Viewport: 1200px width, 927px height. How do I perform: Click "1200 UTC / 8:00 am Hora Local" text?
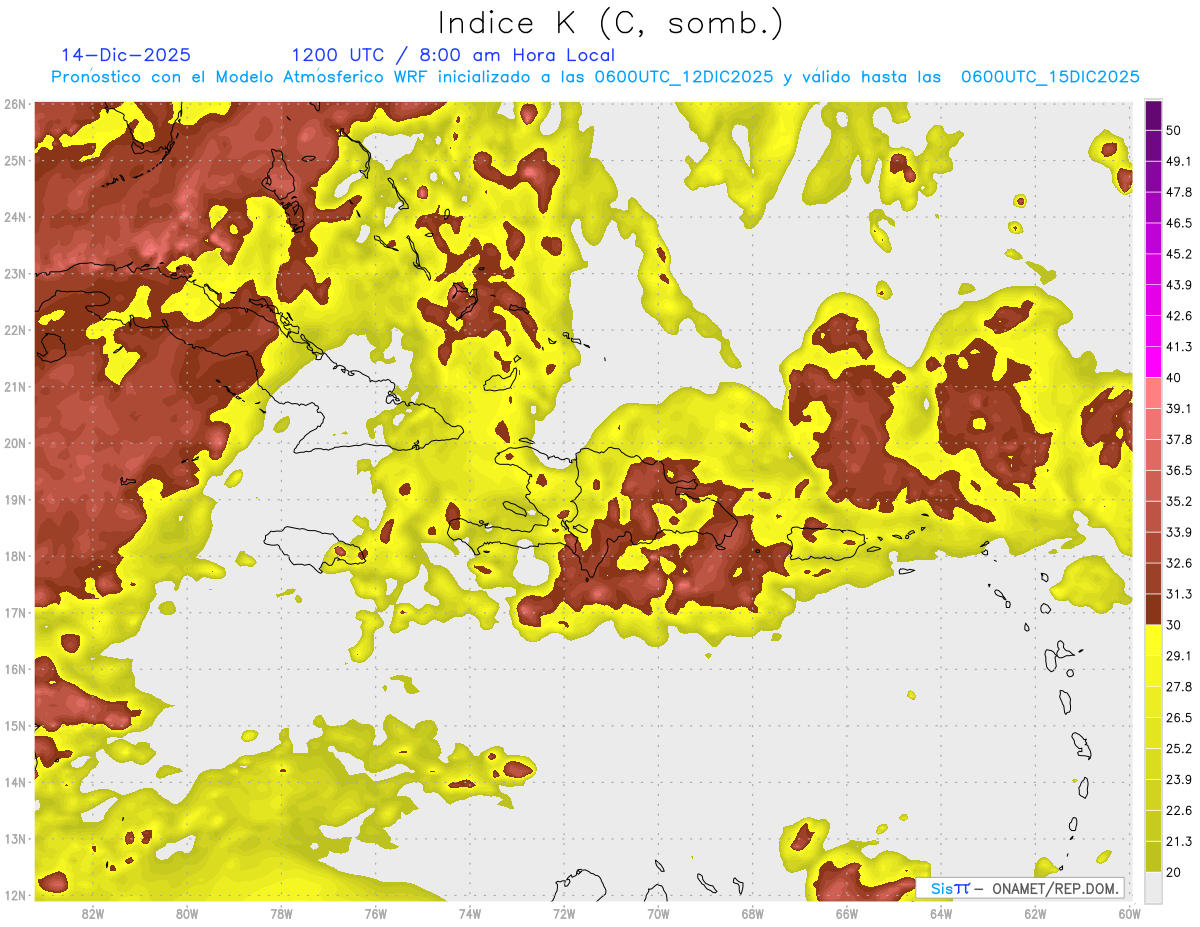453,55
